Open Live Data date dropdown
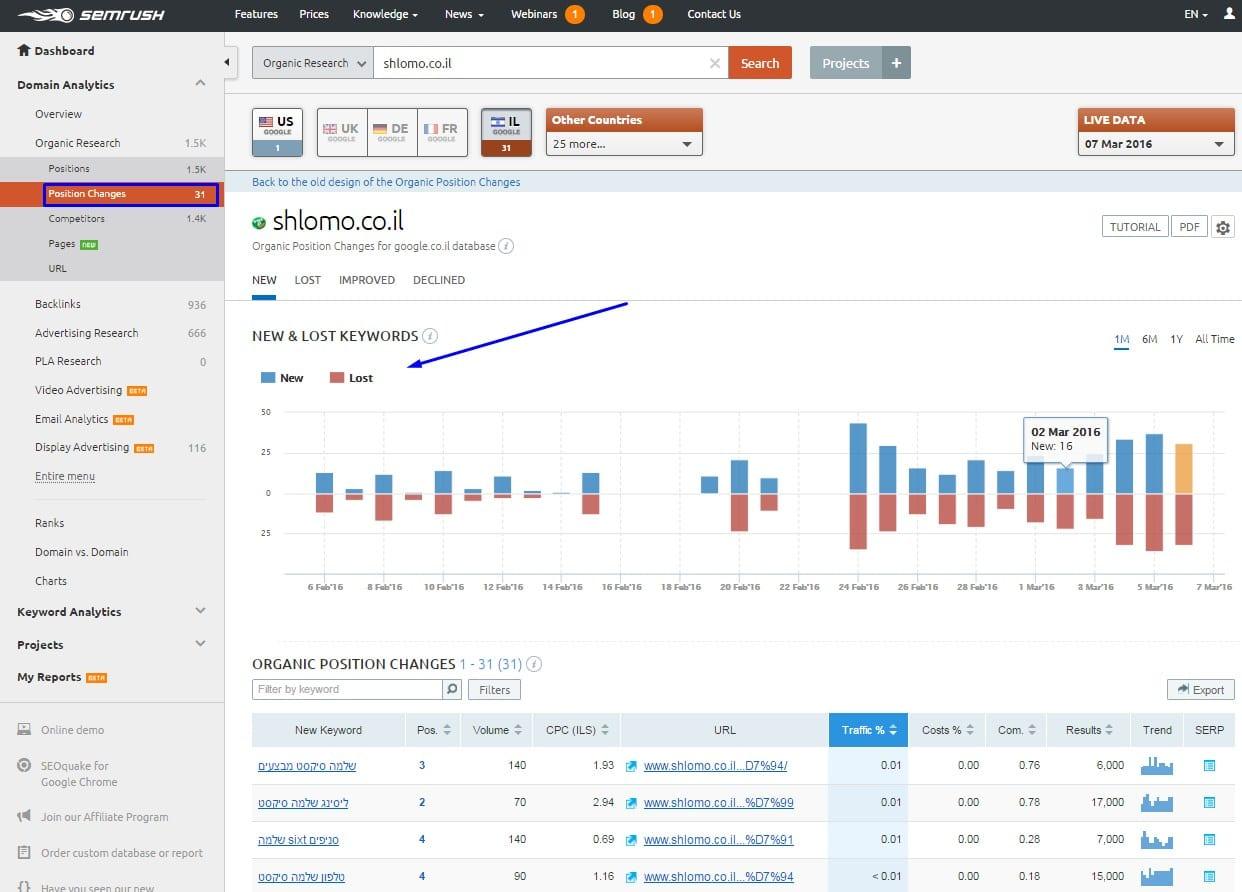Screen dimensions: 1242x892 pyautogui.click(x=1156, y=144)
